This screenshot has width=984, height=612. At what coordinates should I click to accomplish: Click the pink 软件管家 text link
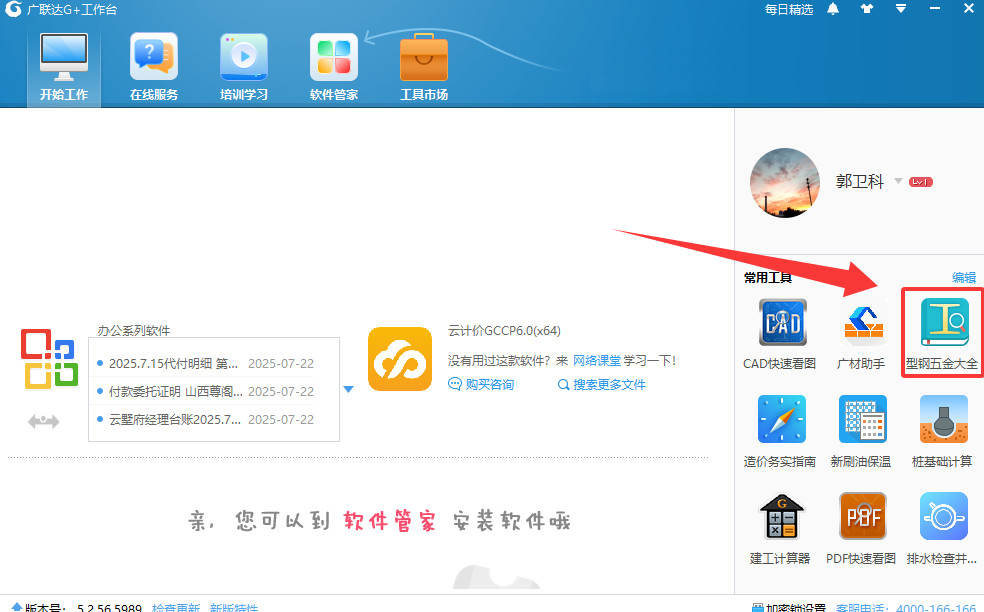coord(390,521)
